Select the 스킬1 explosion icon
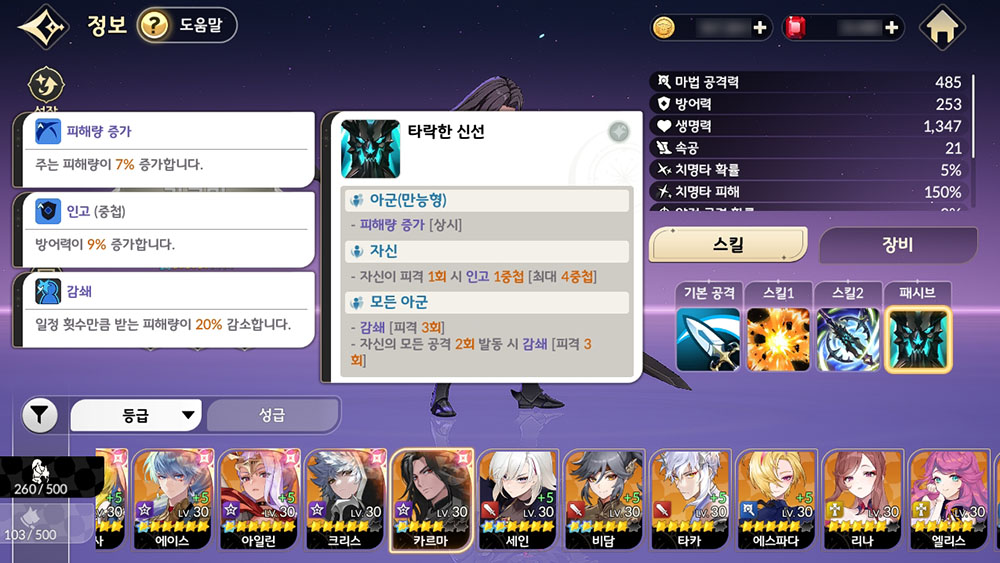Screen dimensions: 1000x563 point(778,339)
